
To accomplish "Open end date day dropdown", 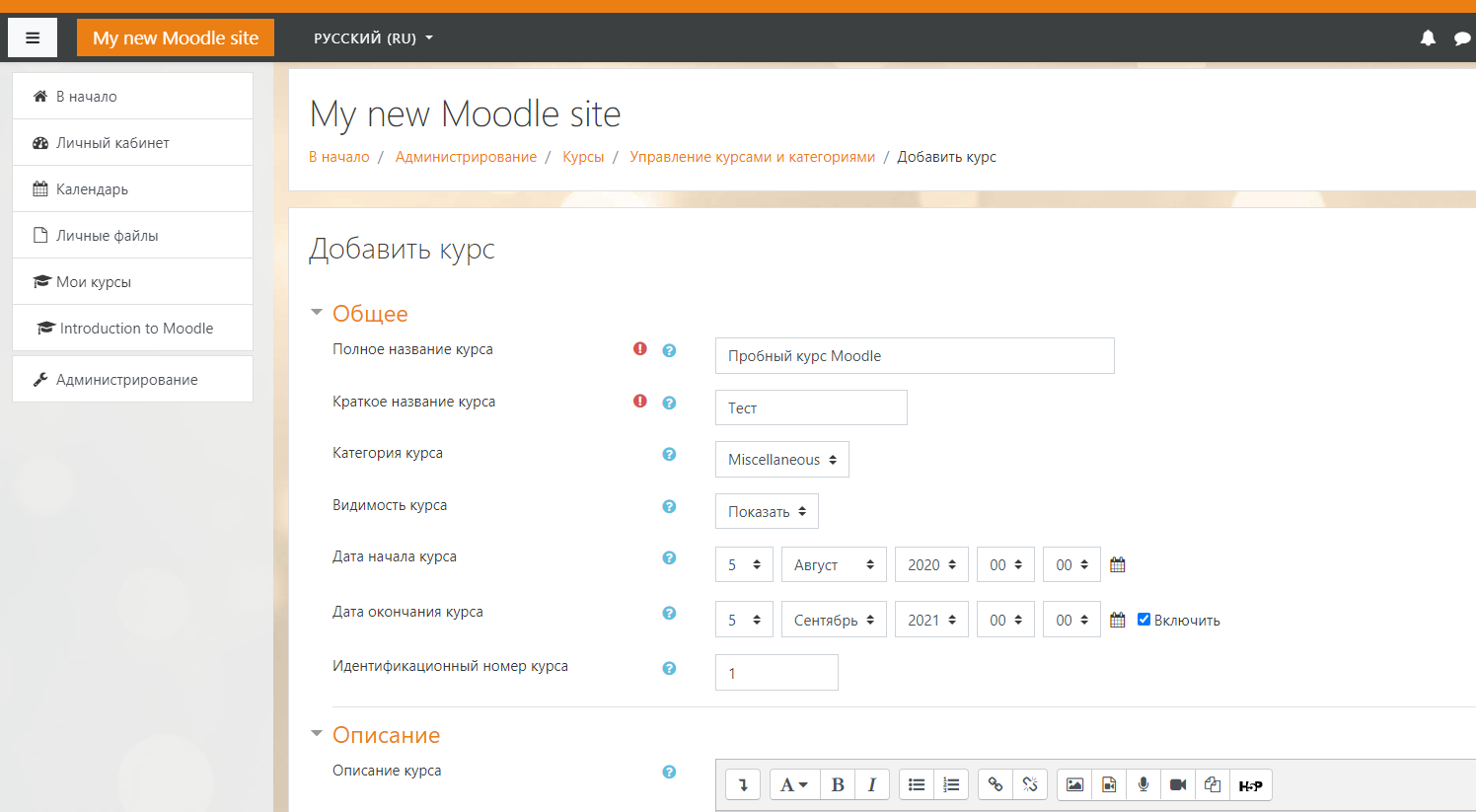I will point(744,620).
